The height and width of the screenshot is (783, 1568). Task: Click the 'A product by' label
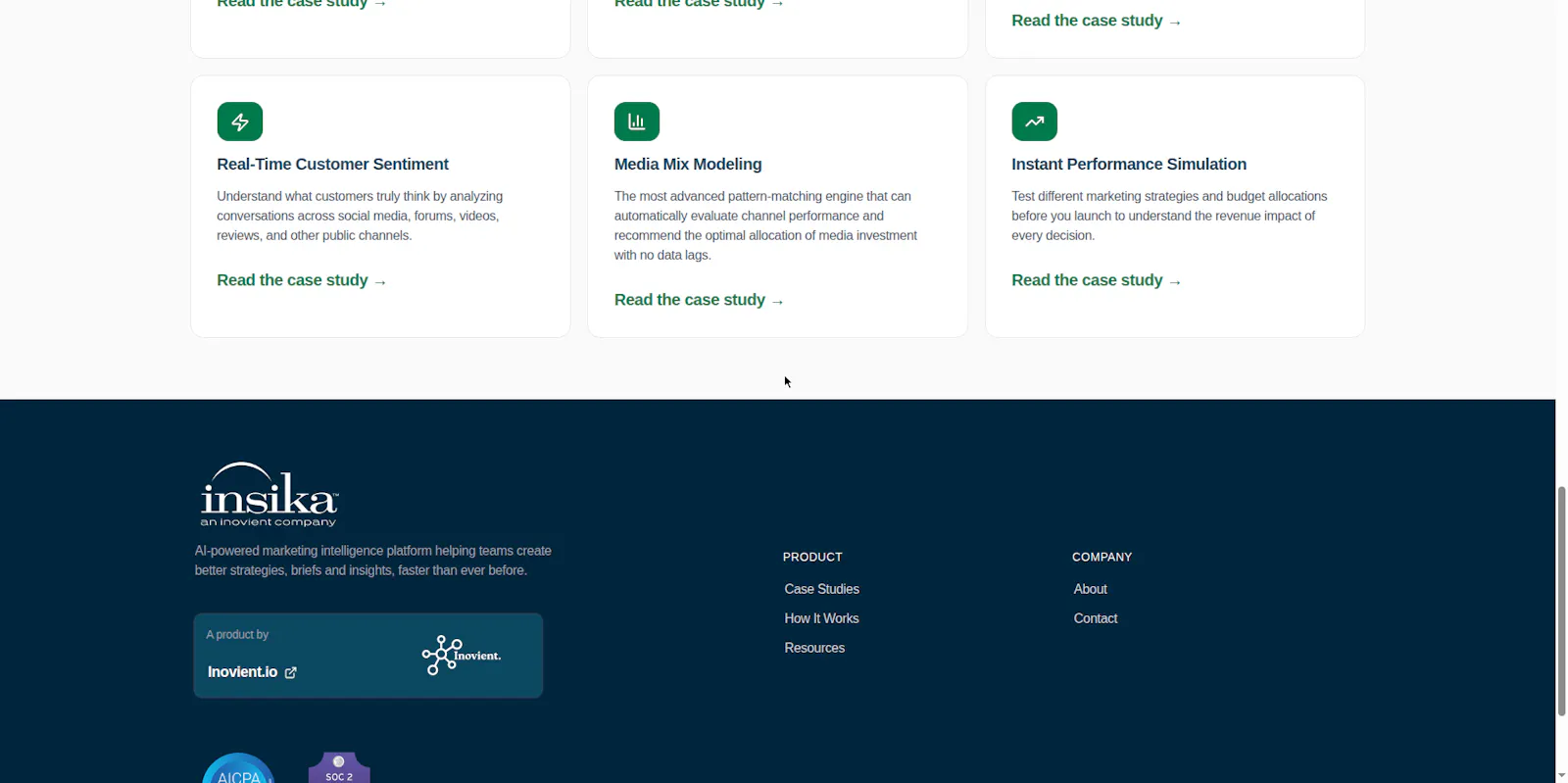[x=237, y=635]
